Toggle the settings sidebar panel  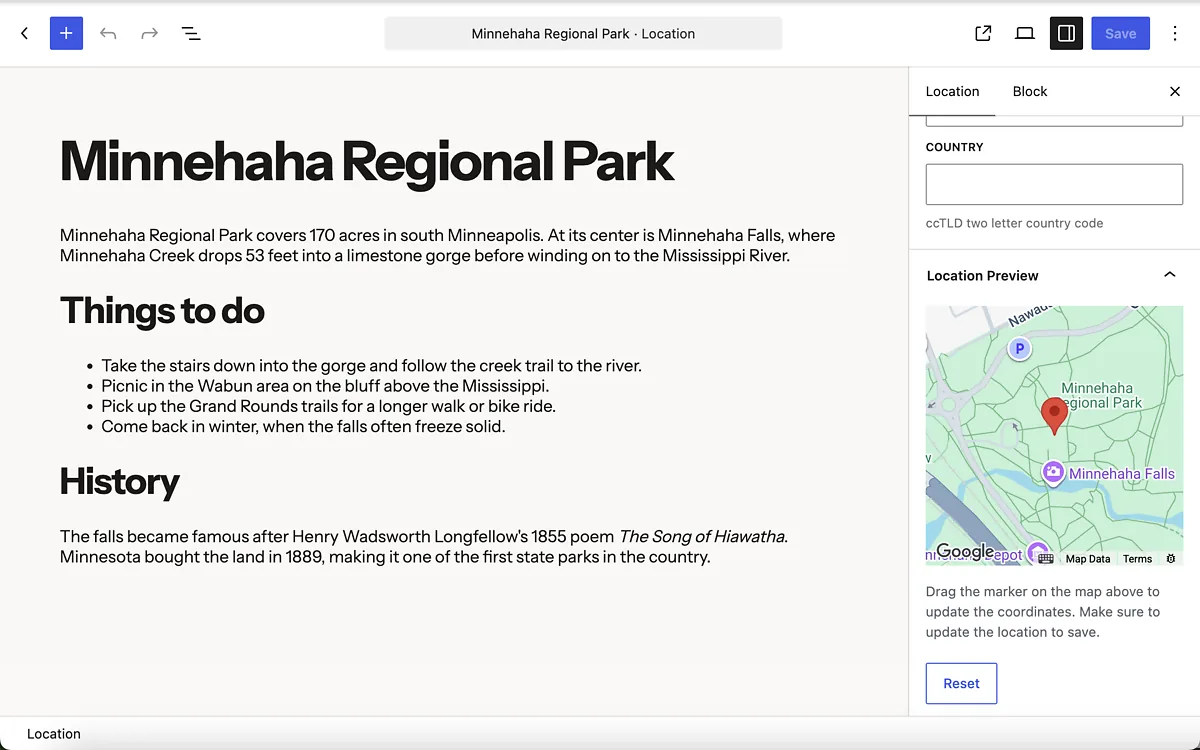pos(1066,33)
